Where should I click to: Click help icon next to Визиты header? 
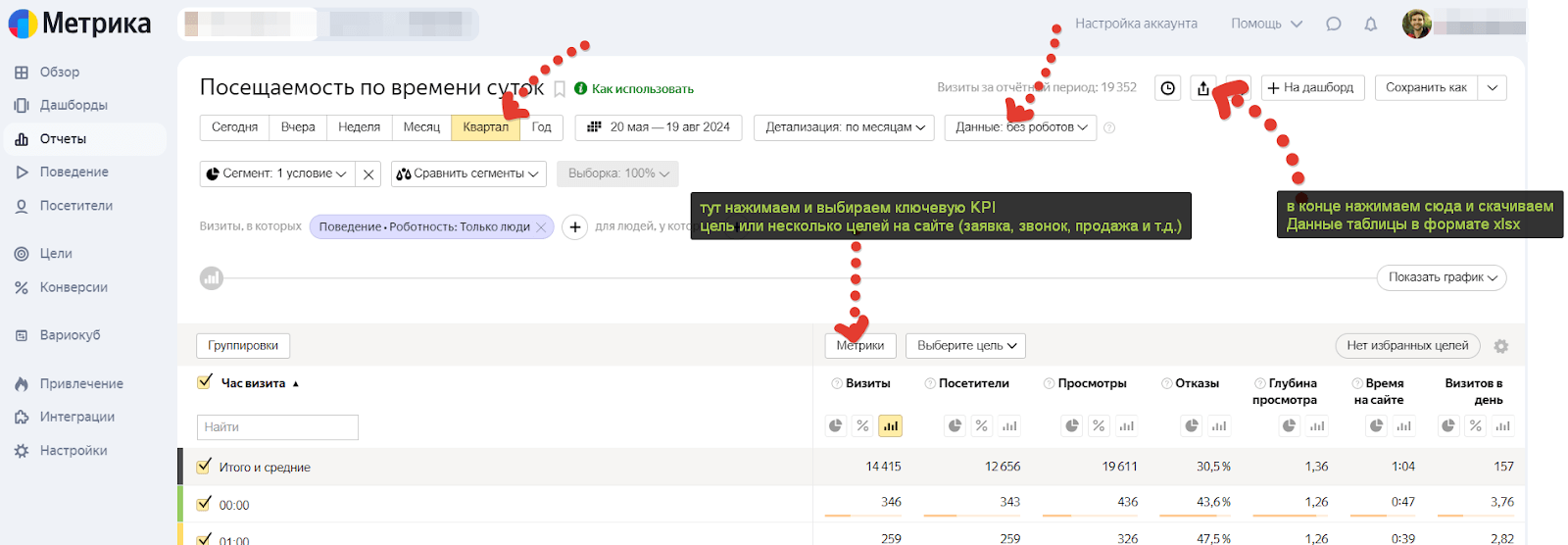pyautogui.click(x=837, y=383)
